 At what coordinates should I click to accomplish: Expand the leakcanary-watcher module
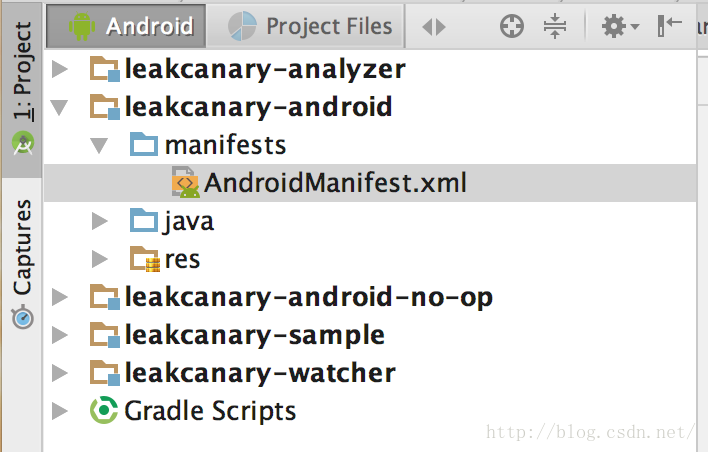[x=61, y=373]
